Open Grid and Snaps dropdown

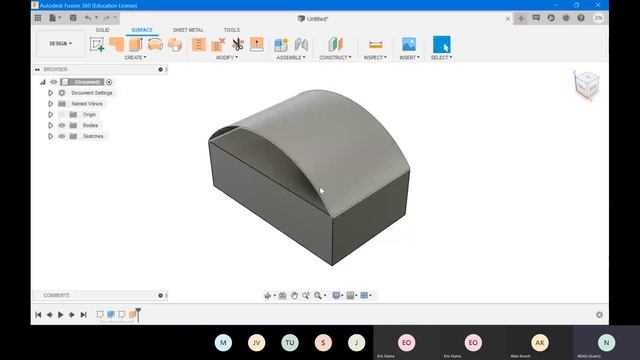[x=351, y=296]
